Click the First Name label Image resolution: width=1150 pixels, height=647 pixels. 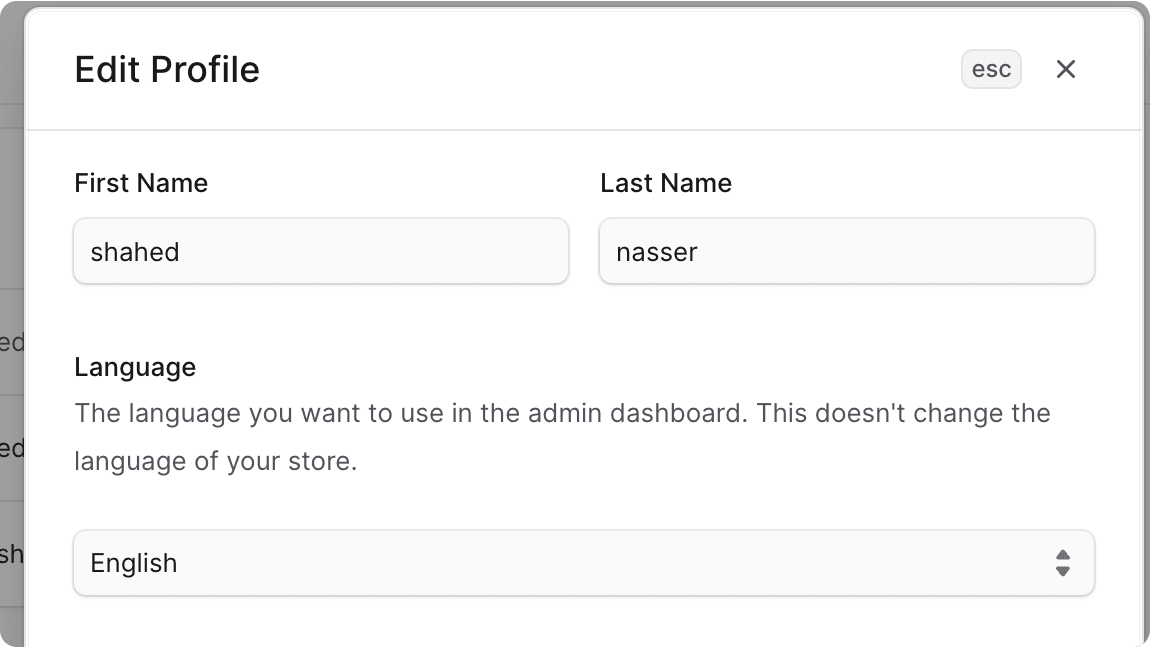(140, 183)
